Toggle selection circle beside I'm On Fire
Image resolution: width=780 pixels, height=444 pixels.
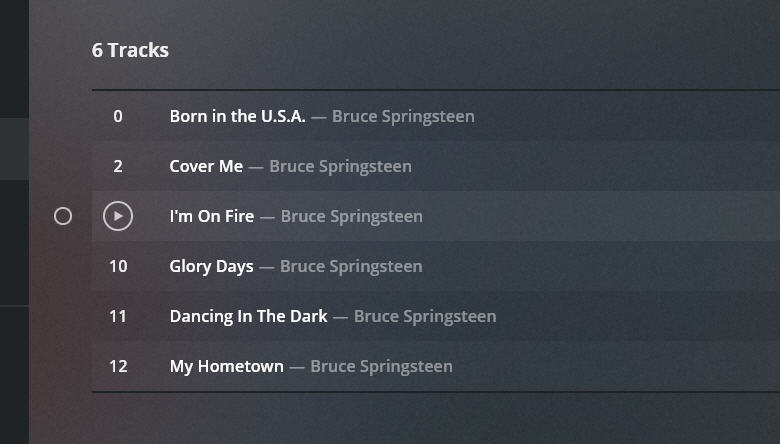[x=63, y=216]
